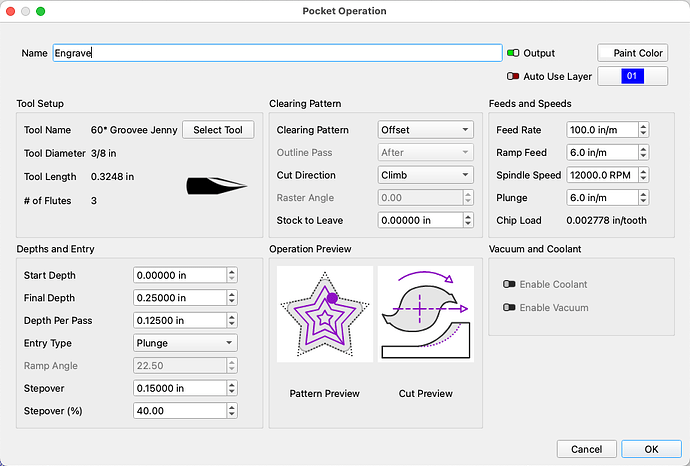The height and width of the screenshot is (466, 690).
Task: Click the Stock to Leave stepper arrows
Action: coord(468,220)
